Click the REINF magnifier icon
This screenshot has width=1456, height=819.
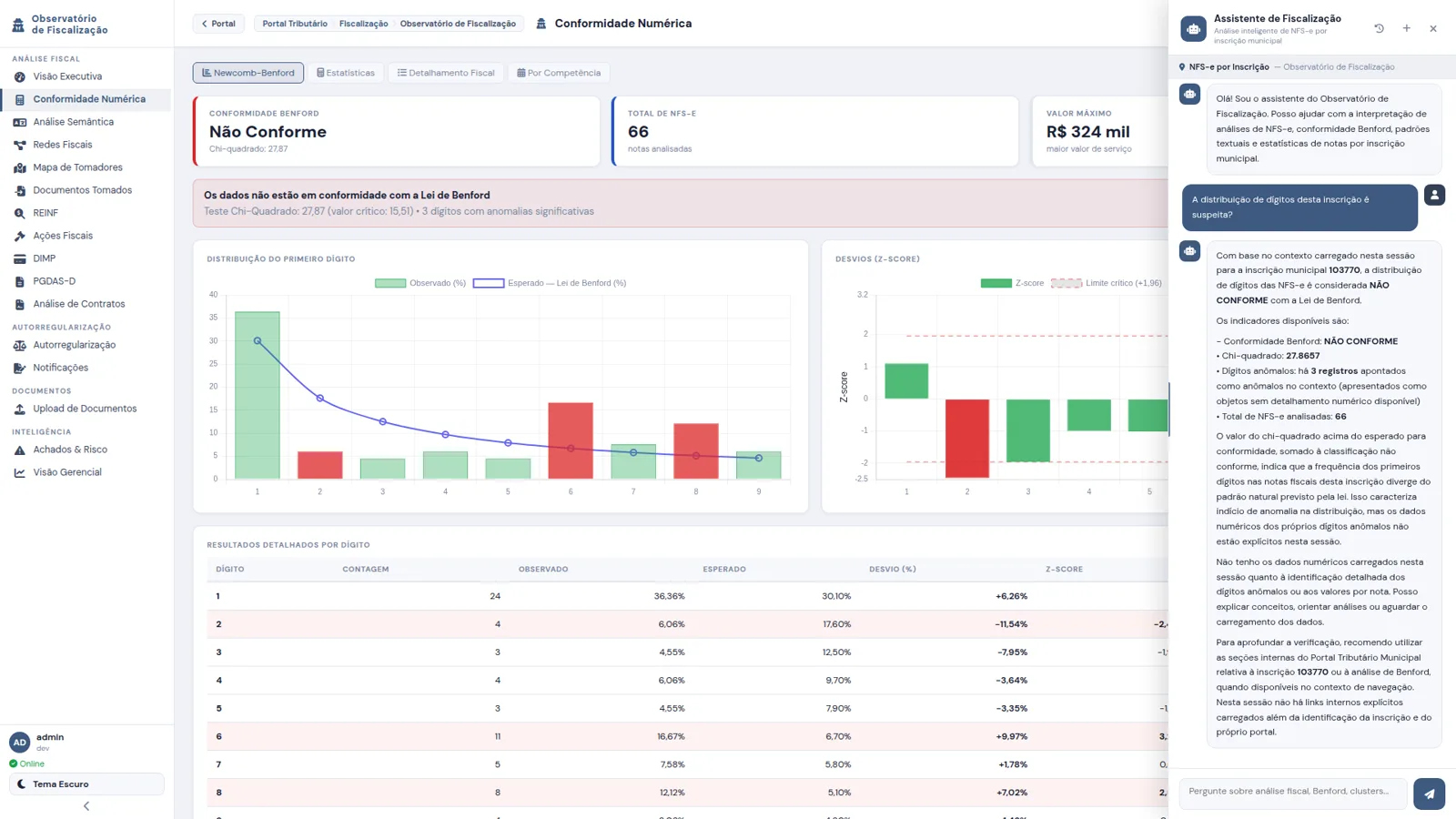coord(19,213)
